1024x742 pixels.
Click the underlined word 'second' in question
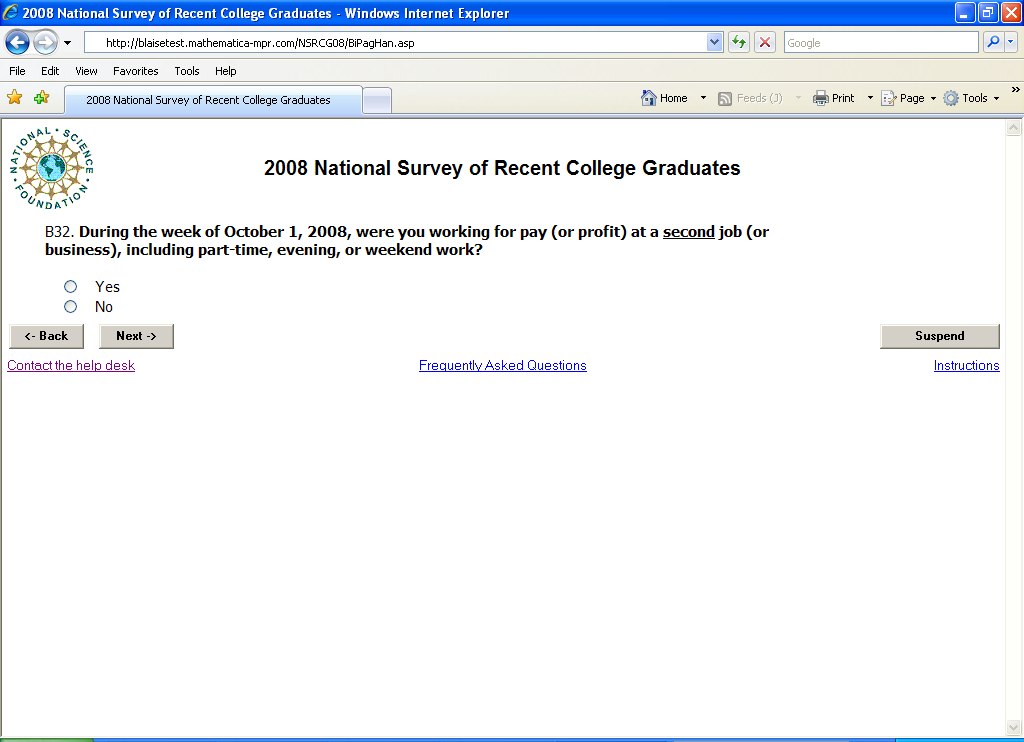[689, 232]
